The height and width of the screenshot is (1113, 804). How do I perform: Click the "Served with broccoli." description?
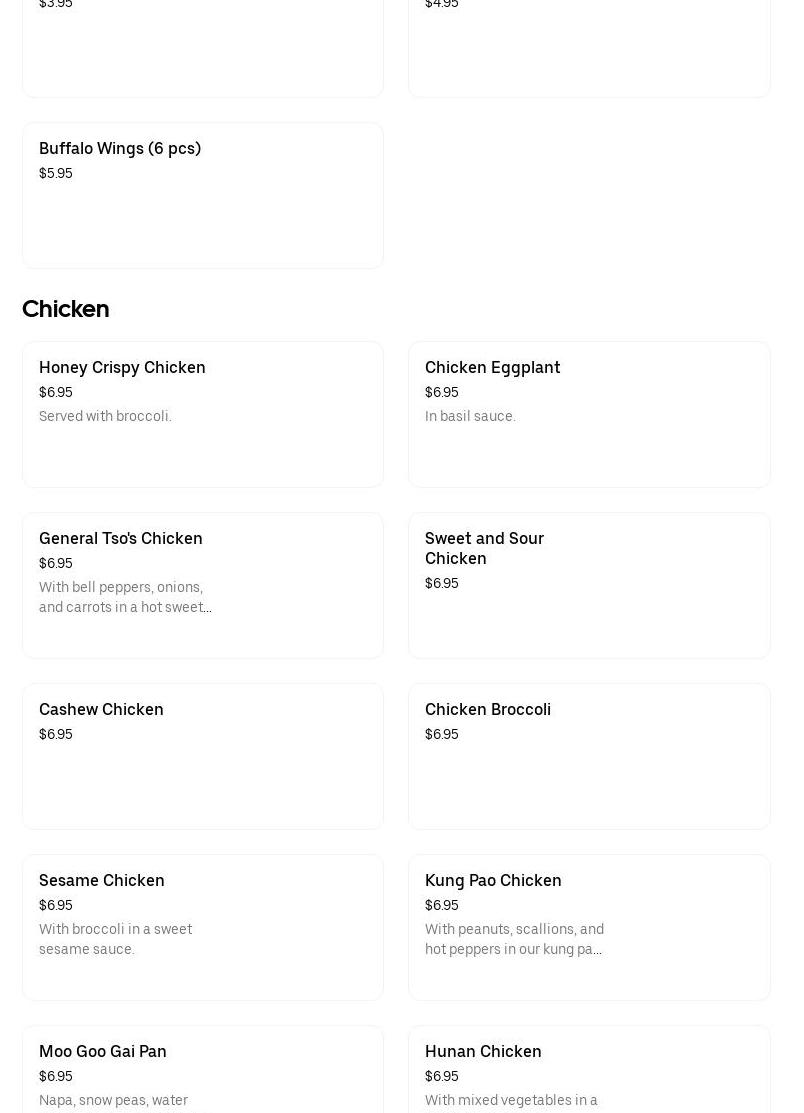pos(105,417)
